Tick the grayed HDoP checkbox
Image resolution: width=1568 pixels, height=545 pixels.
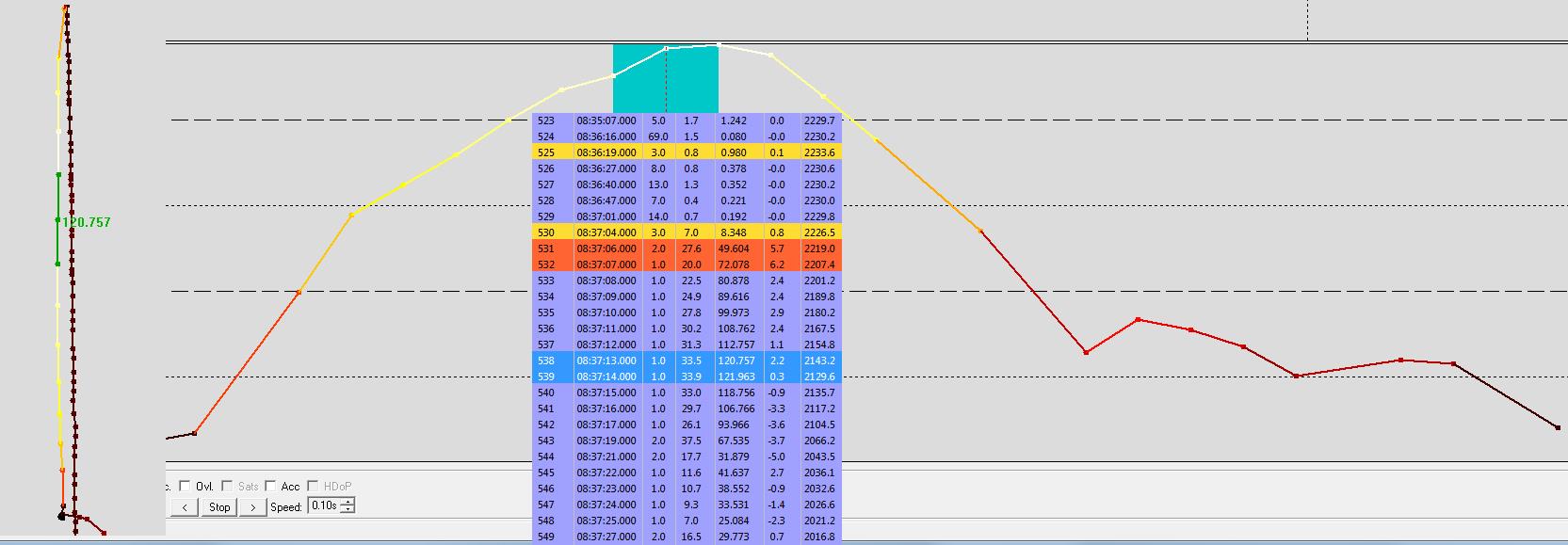click(x=313, y=487)
